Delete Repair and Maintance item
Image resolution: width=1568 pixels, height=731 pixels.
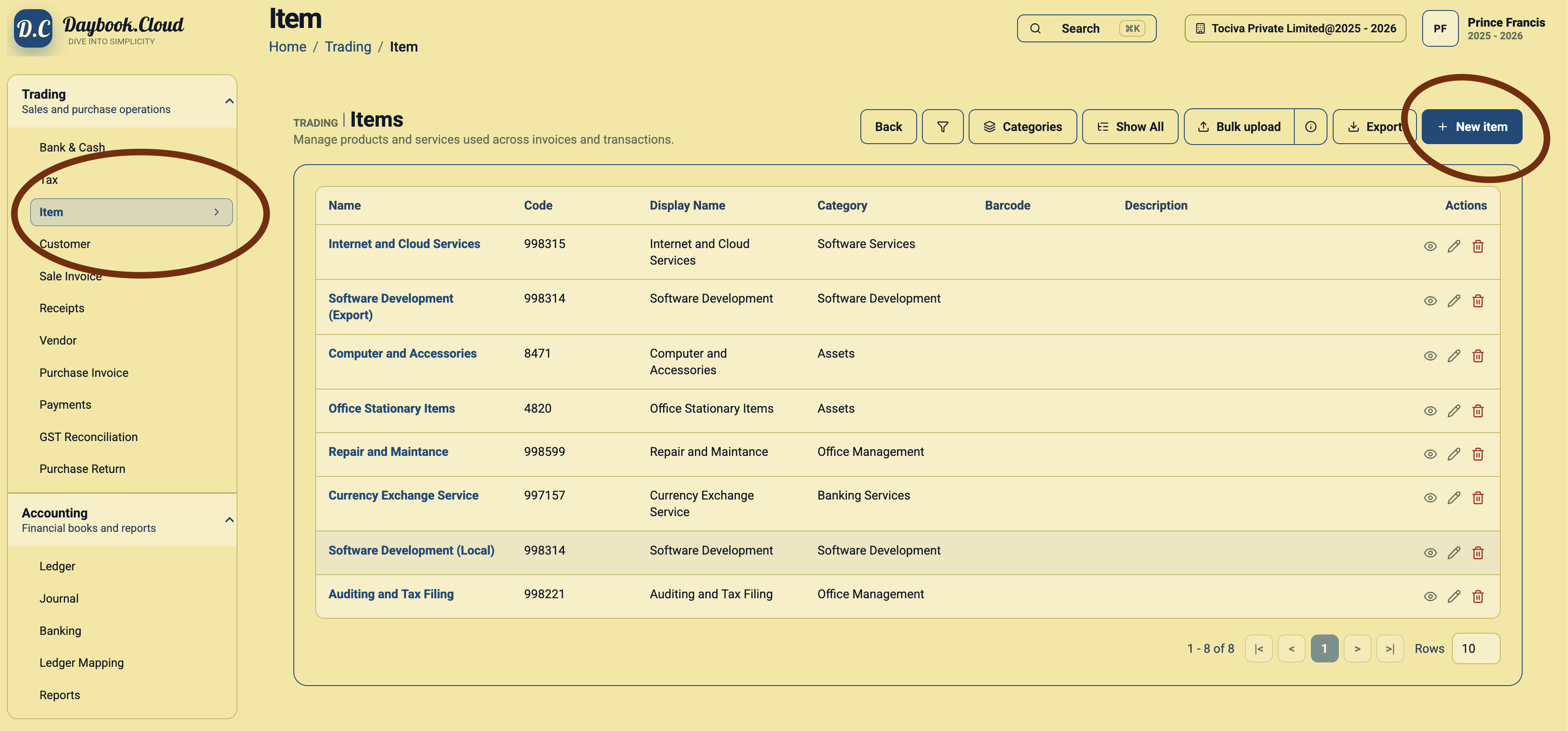1477,454
